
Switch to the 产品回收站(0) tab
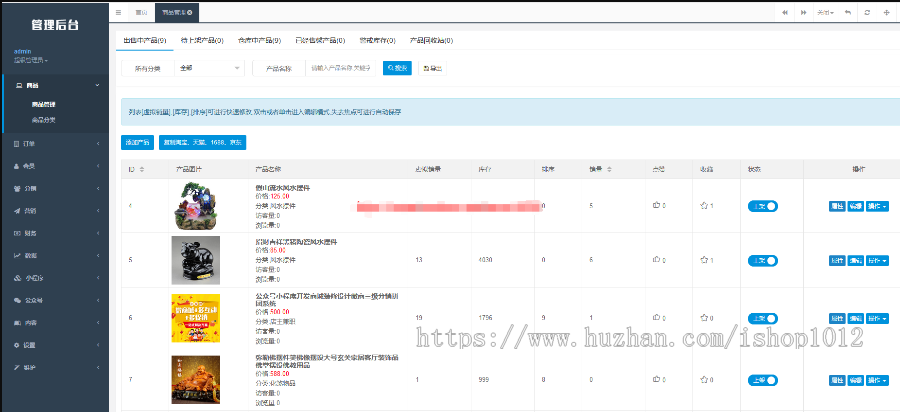tap(431, 41)
